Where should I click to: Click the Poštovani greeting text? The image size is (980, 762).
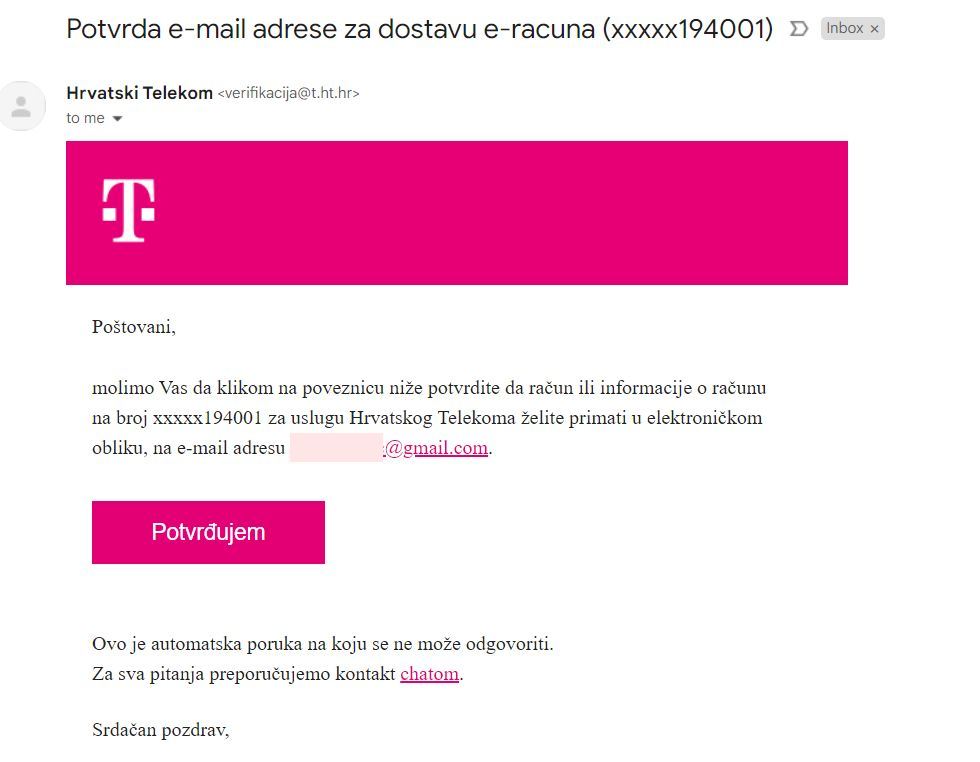click(x=134, y=327)
